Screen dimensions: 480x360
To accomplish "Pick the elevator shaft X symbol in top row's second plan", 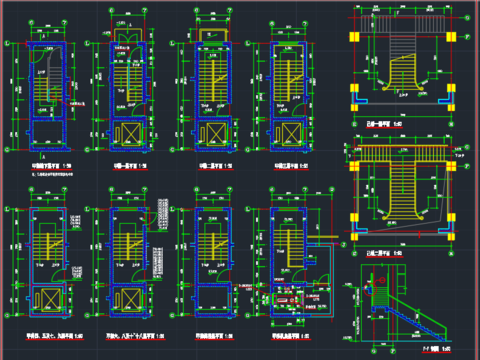I will click(x=131, y=134).
